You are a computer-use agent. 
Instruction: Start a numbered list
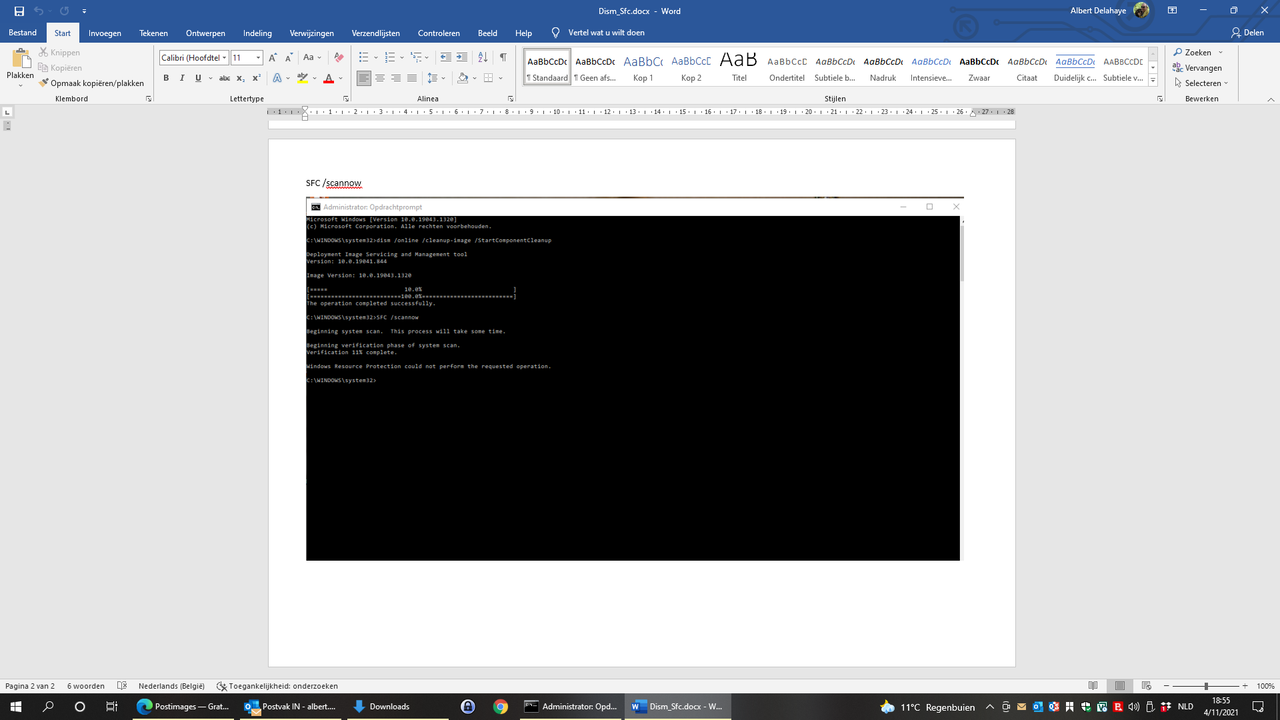(389, 58)
